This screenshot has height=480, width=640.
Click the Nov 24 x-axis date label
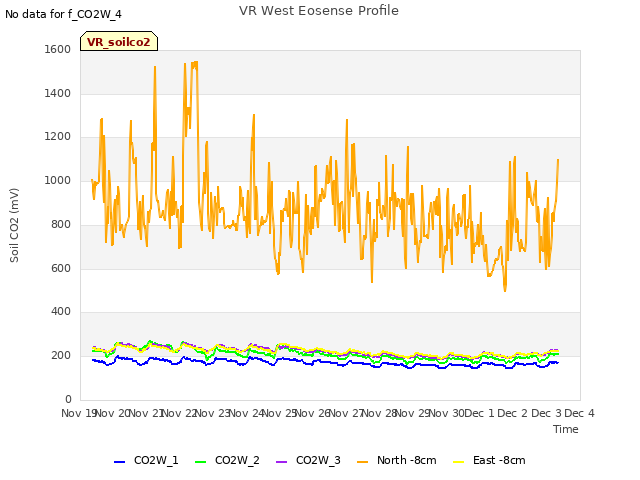coord(246,413)
